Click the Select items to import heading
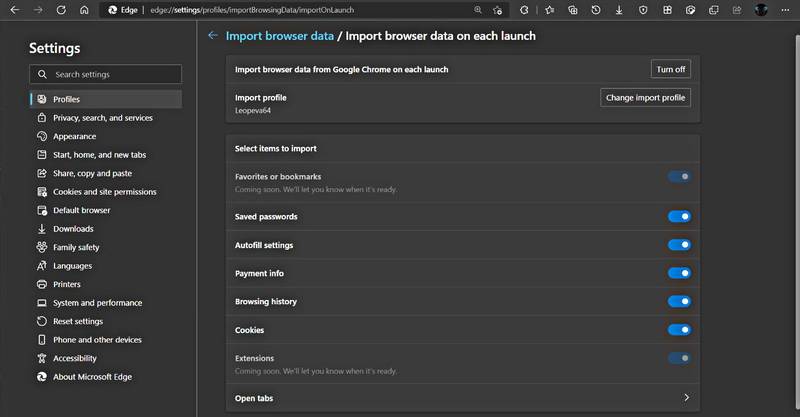This screenshot has height=417, width=800. pos(276,149)
